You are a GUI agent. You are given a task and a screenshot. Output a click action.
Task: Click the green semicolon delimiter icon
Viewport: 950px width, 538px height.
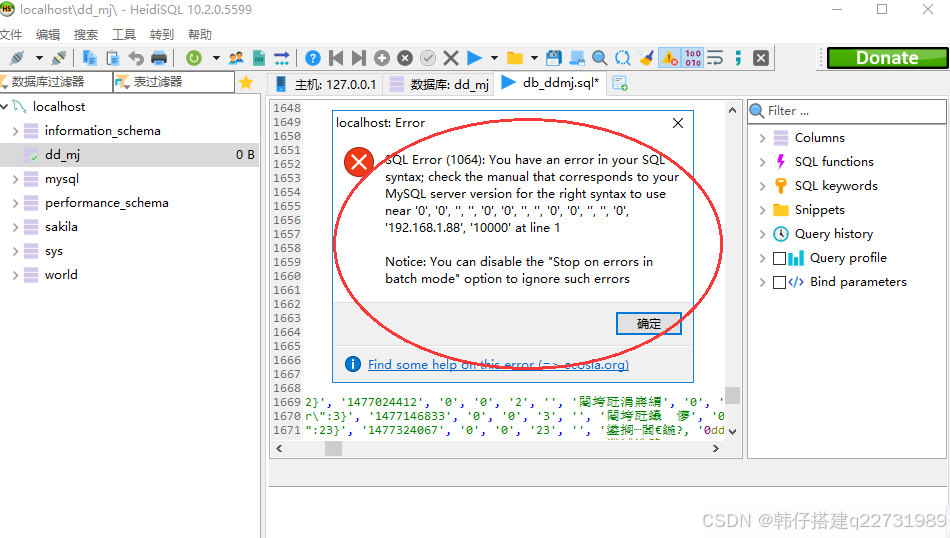[x=738, y=58]
